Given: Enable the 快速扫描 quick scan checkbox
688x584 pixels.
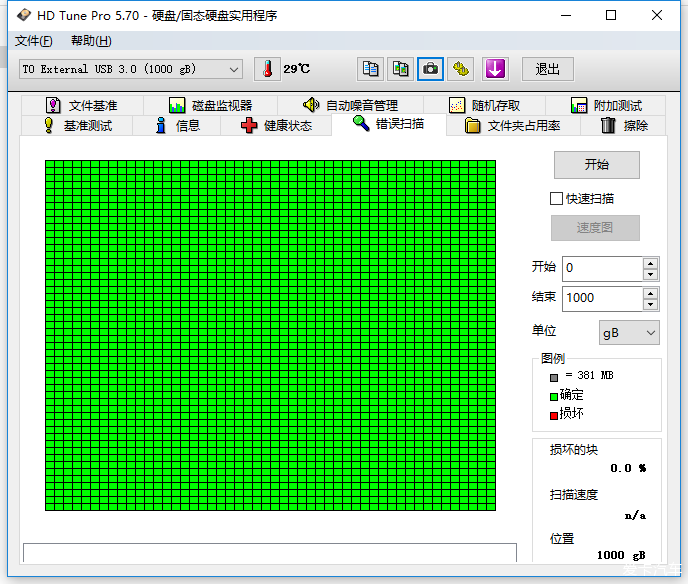Looking at the screenshot, I should [557, 199].
